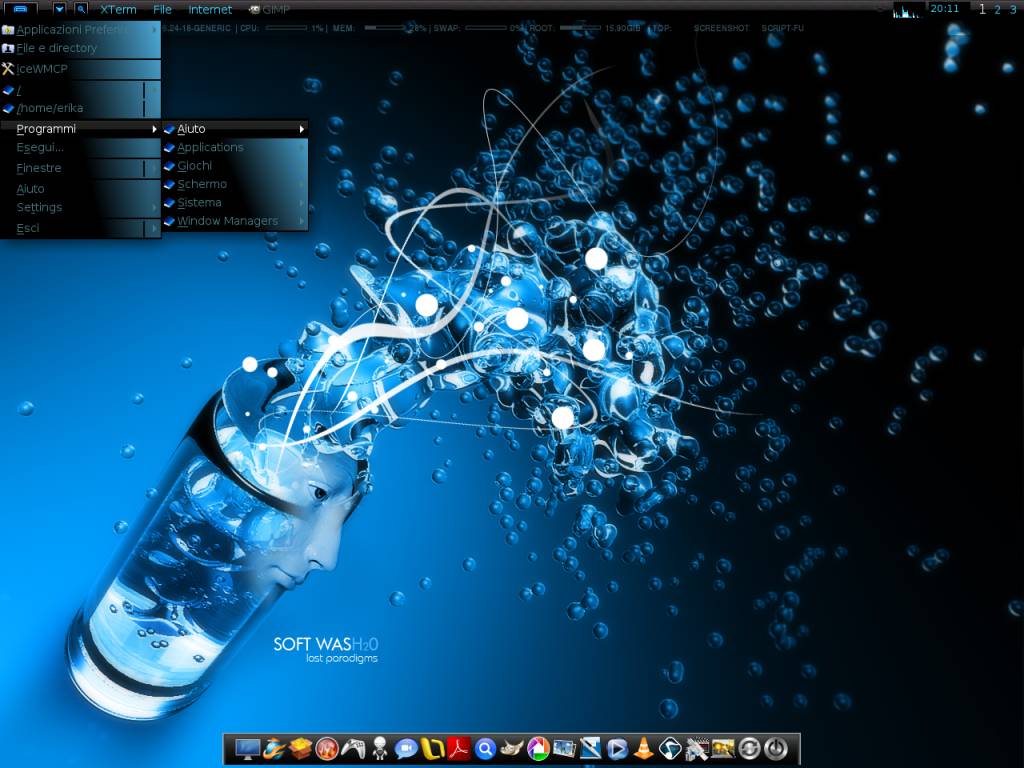The width and height of the screenshot is (1024, 768).
Task: Open File e directory menu entry
Action: (x=80, y=48)
